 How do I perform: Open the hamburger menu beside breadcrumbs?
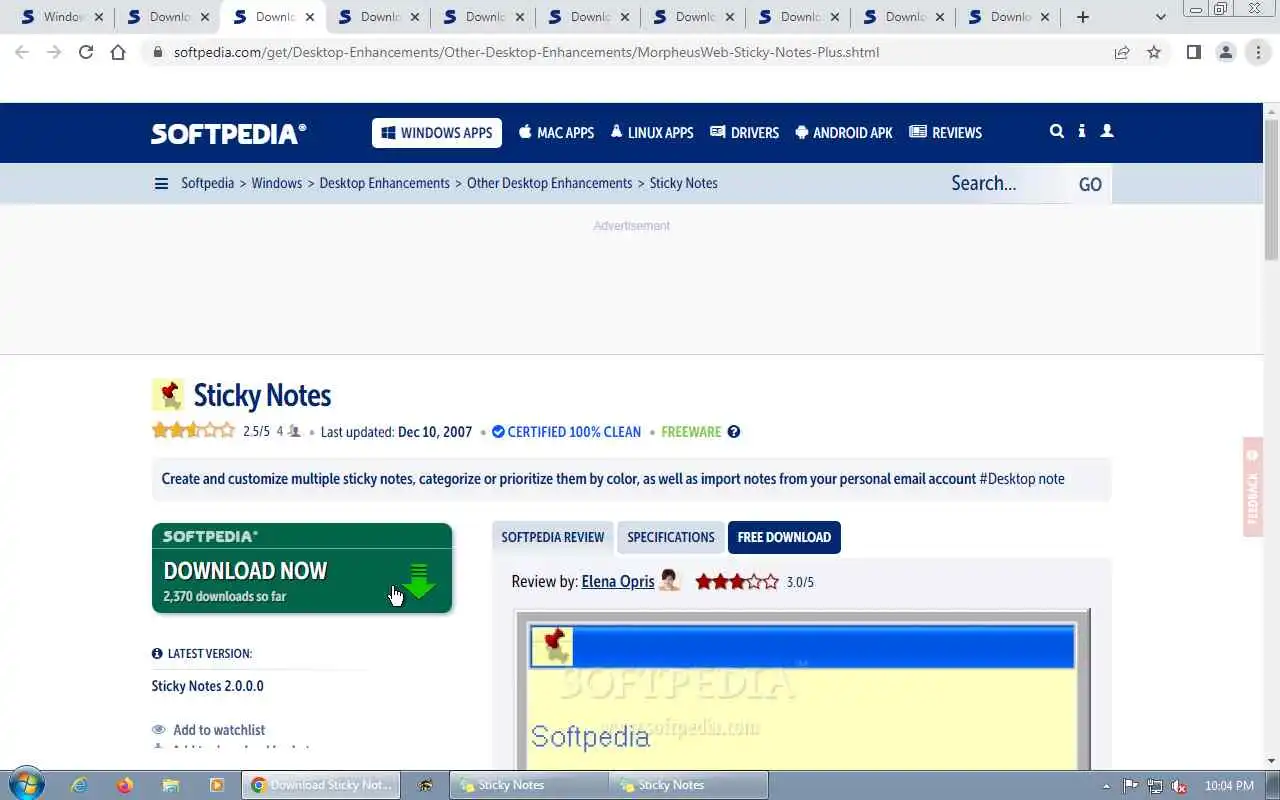161,183
